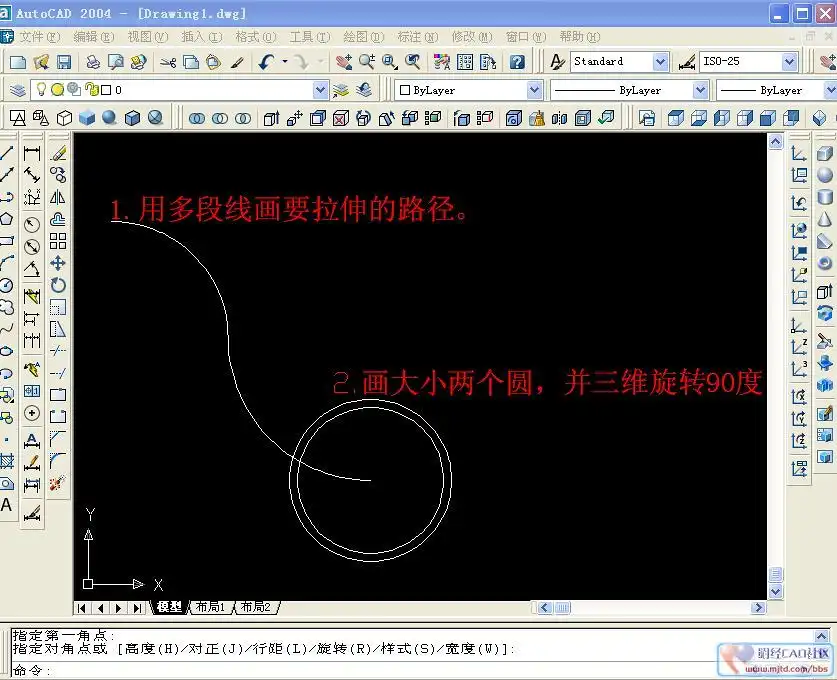Open the ByLayer color dropdown

pos(534,90)
